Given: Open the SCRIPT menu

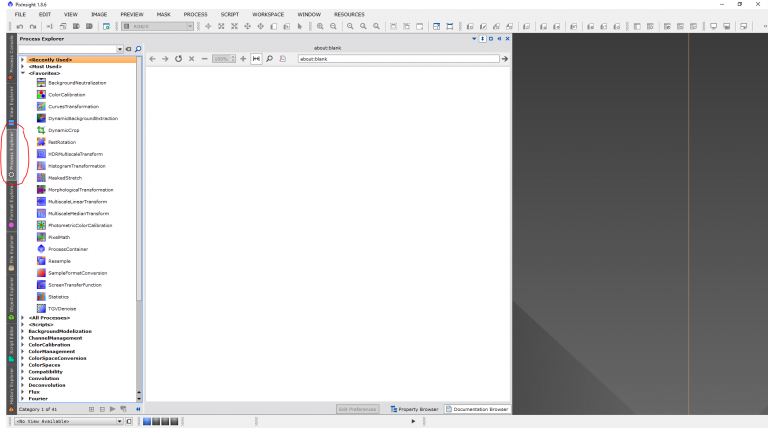Looking at the screenshot, I should click(231, 15).
